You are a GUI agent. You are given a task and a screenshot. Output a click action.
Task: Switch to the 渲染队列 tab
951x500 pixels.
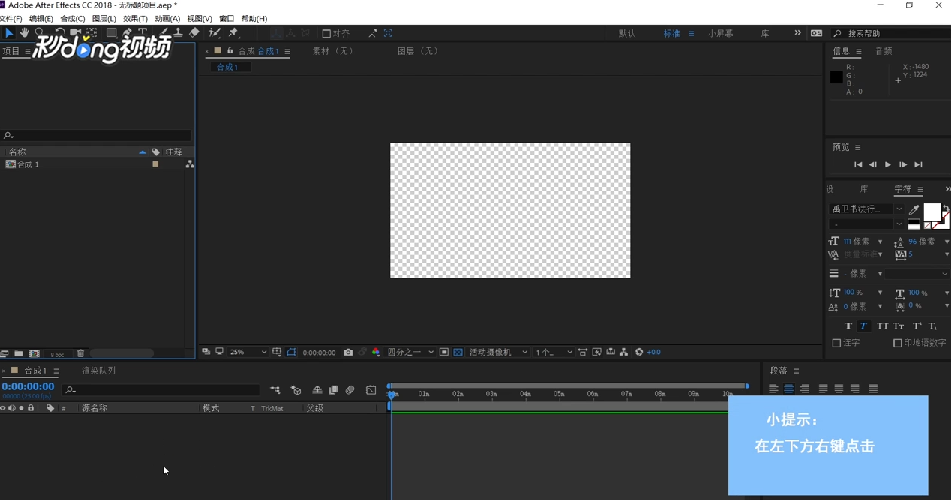[x=98, y=370]
